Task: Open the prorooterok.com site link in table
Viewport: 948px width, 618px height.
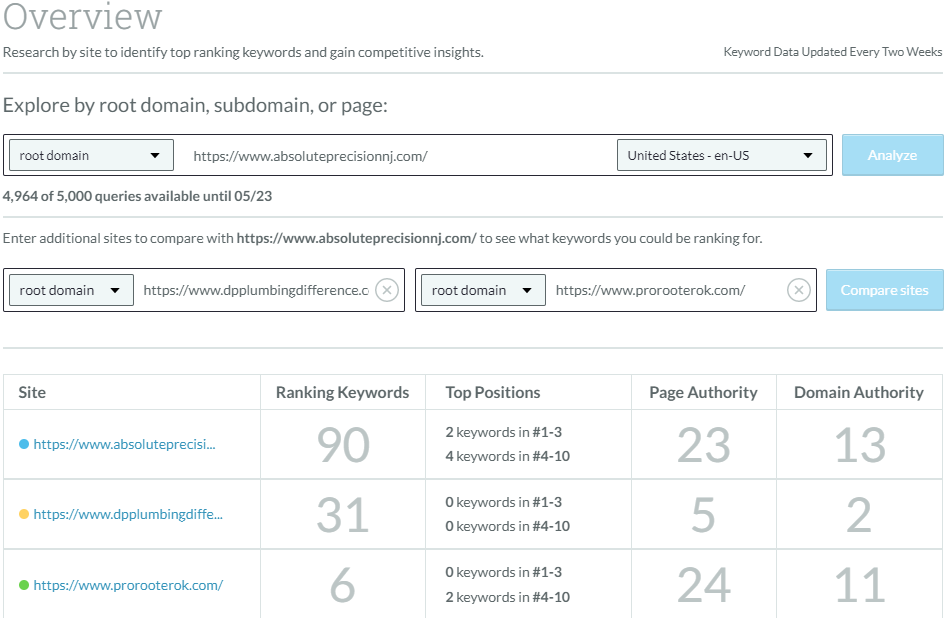Action: tap(128, 585)
